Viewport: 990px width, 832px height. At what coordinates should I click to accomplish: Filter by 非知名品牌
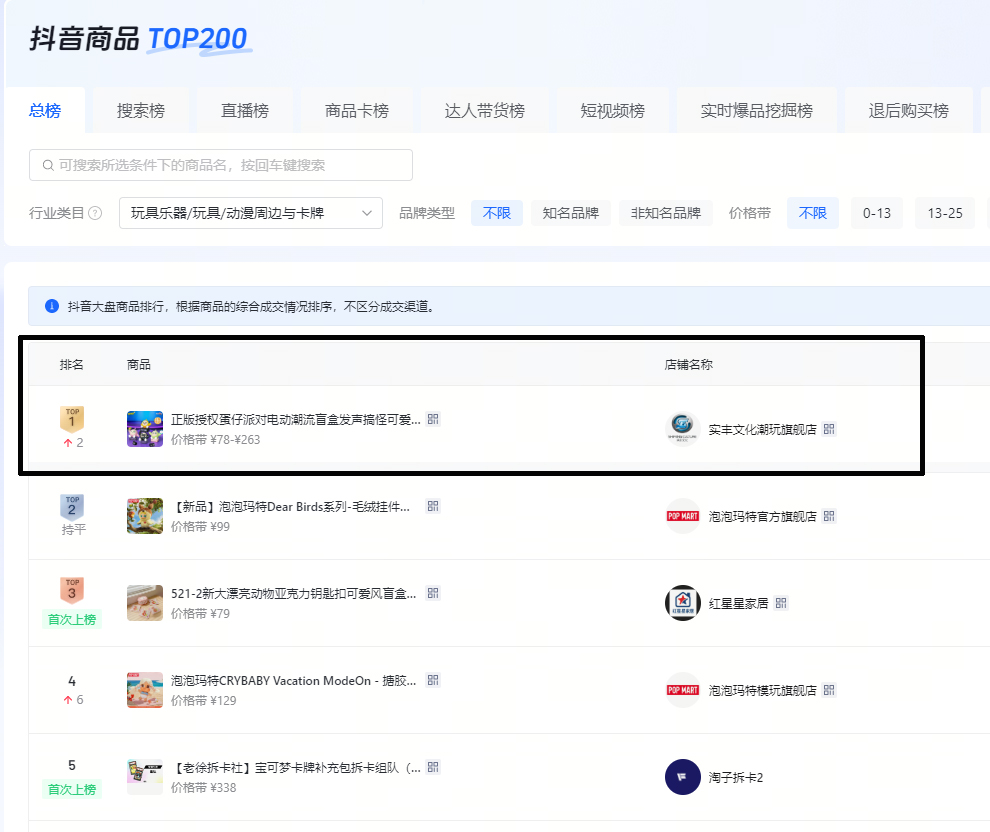click(665, 213)
